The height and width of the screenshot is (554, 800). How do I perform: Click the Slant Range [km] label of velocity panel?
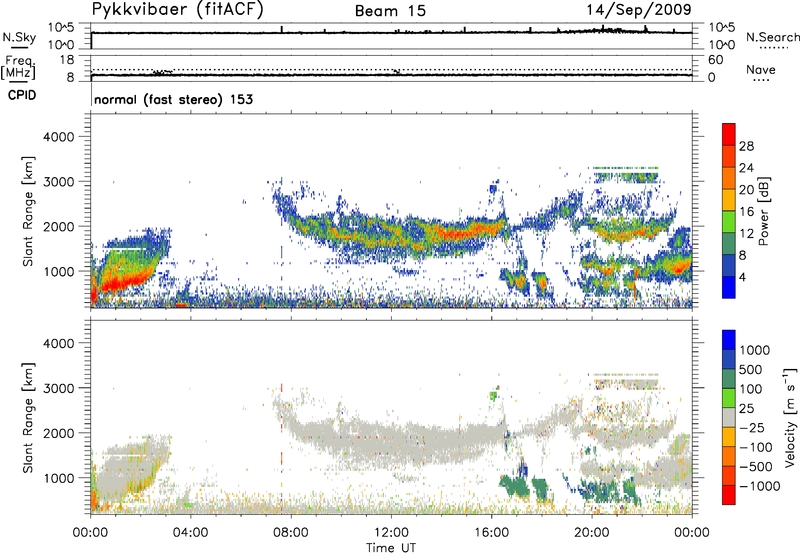coord(28,418)
